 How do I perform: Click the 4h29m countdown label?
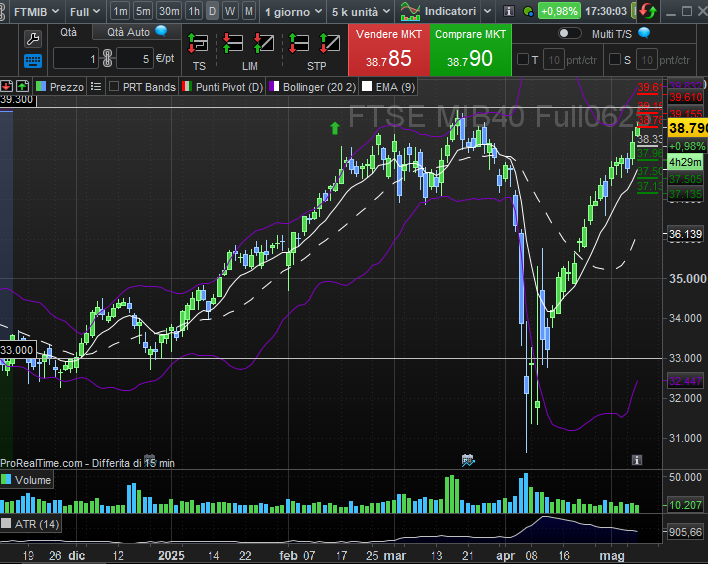pyautogui.click(x=685, y=162)
